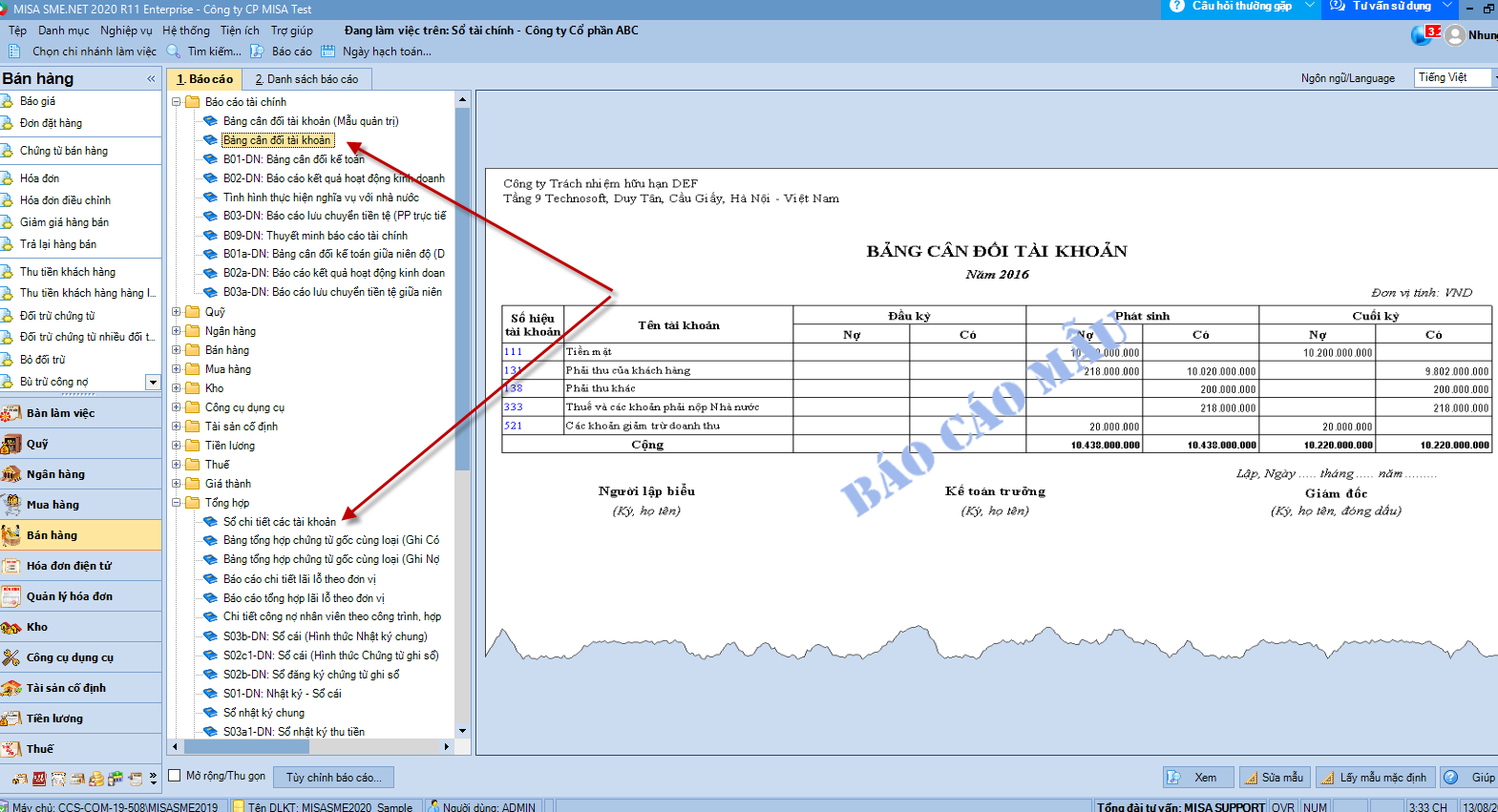1498x812 pixels.
Task: Click the Hóa đơn icon in the sidebar list
Action: click(x=8, y=178)
